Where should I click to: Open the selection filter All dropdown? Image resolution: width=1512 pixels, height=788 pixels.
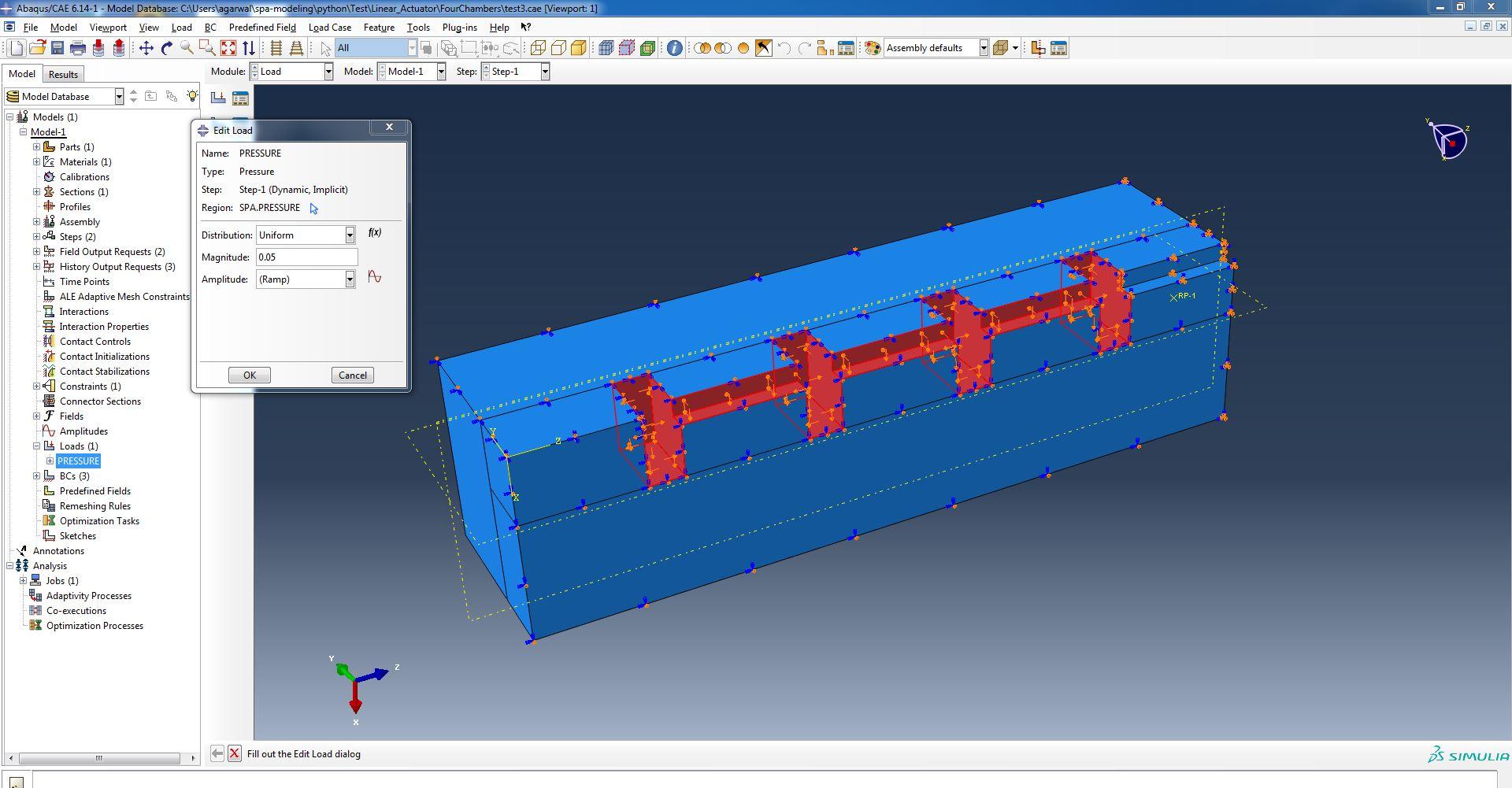pyautogui.click(x=411, y=48)
